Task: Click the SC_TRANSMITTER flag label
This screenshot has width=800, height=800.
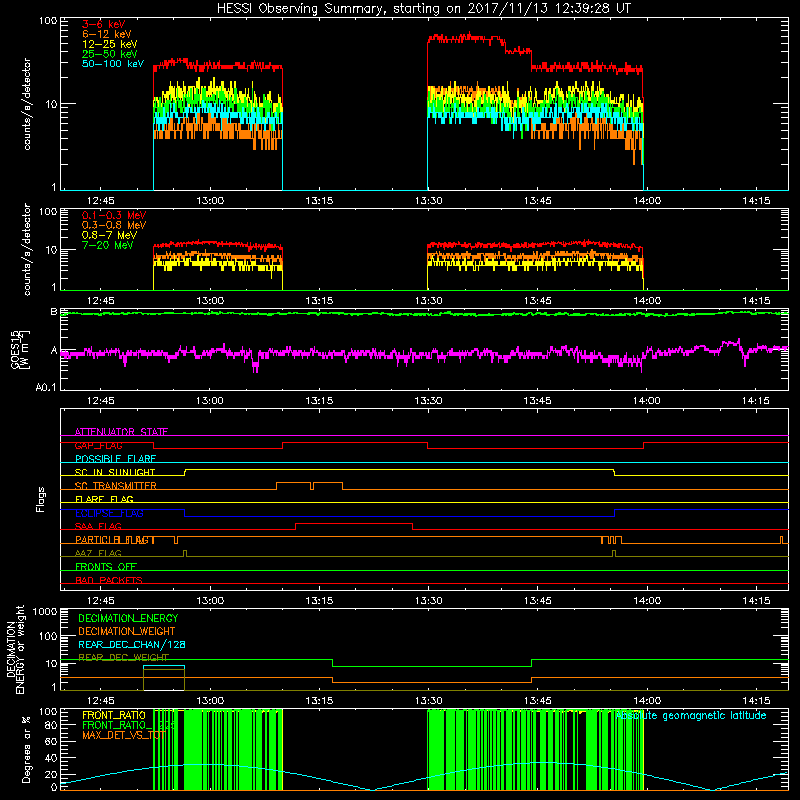Action: 115,486
